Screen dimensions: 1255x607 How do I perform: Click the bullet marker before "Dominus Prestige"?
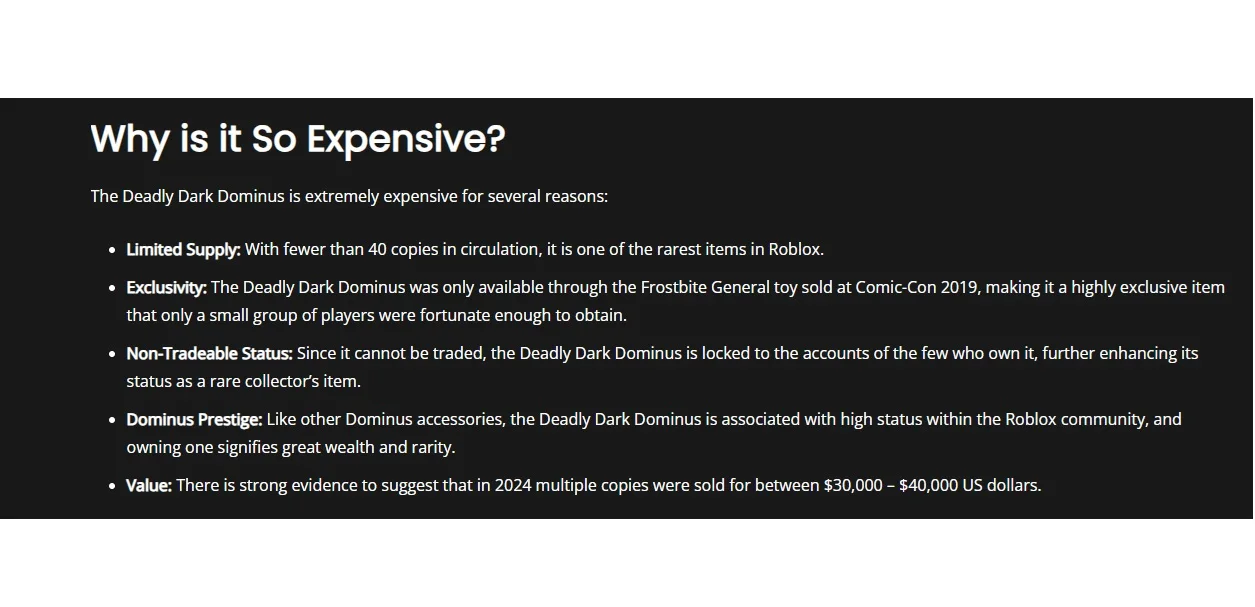click(x=112, y=420)
